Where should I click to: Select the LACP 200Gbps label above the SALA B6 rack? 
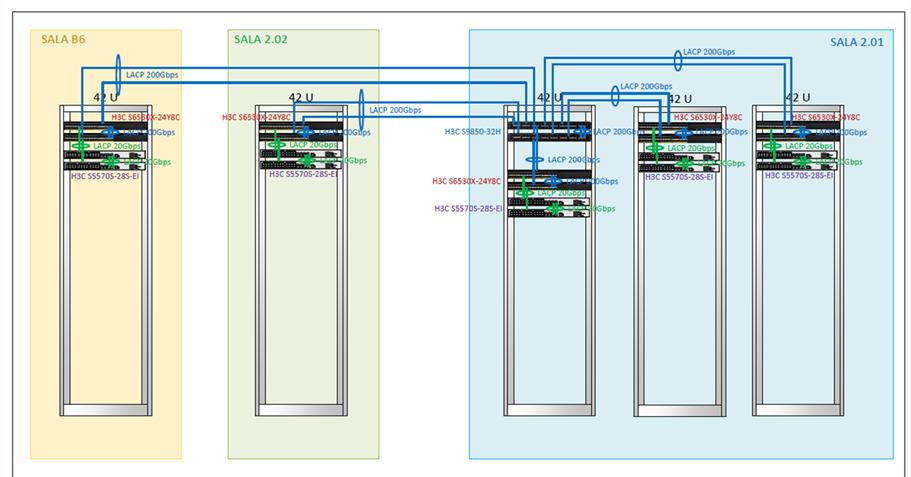[152, 75]
